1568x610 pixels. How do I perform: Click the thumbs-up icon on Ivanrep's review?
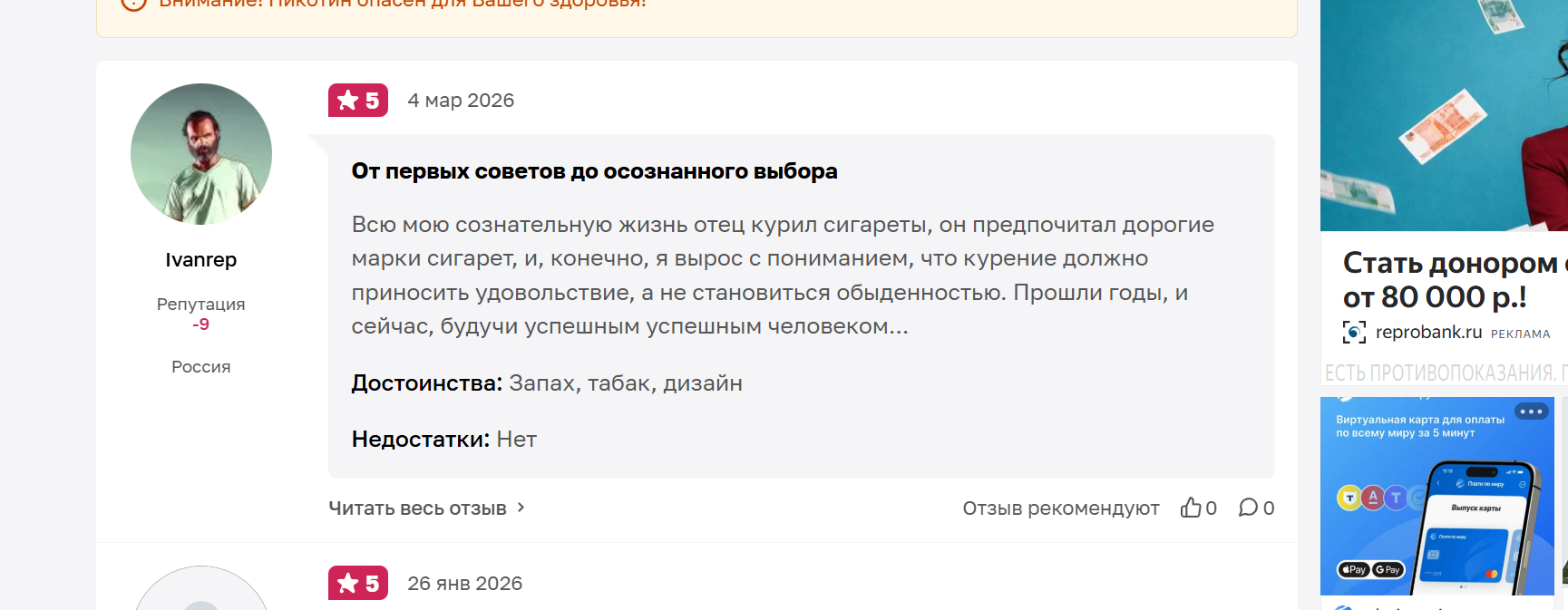(x=1190, y=508)
